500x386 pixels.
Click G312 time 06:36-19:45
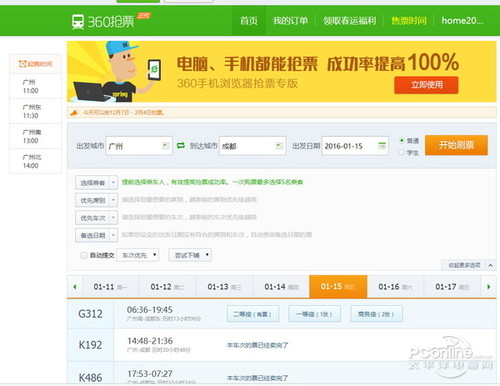pos(150,310)
